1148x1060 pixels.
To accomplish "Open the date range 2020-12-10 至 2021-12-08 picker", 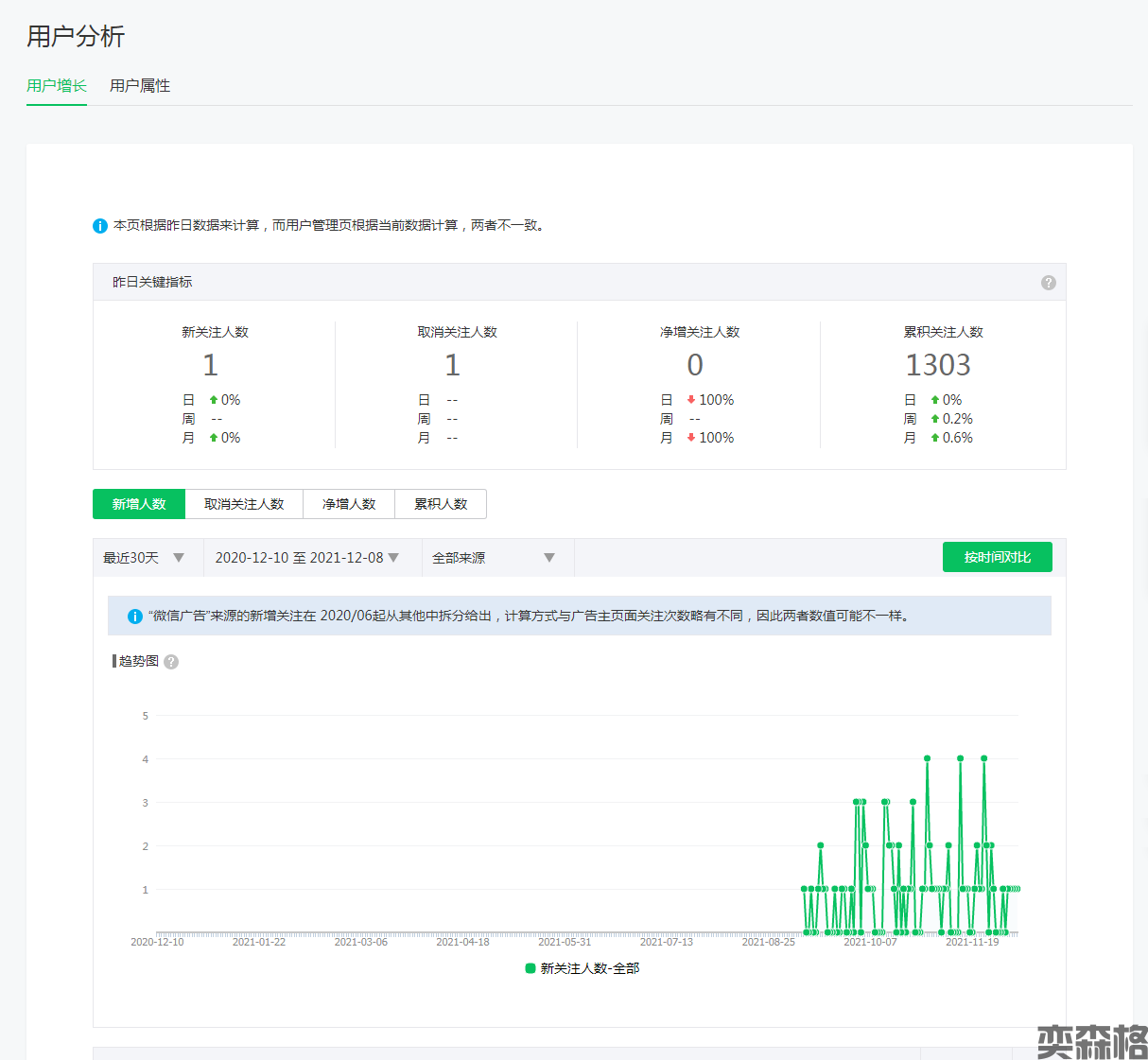I will click(306, 558).
